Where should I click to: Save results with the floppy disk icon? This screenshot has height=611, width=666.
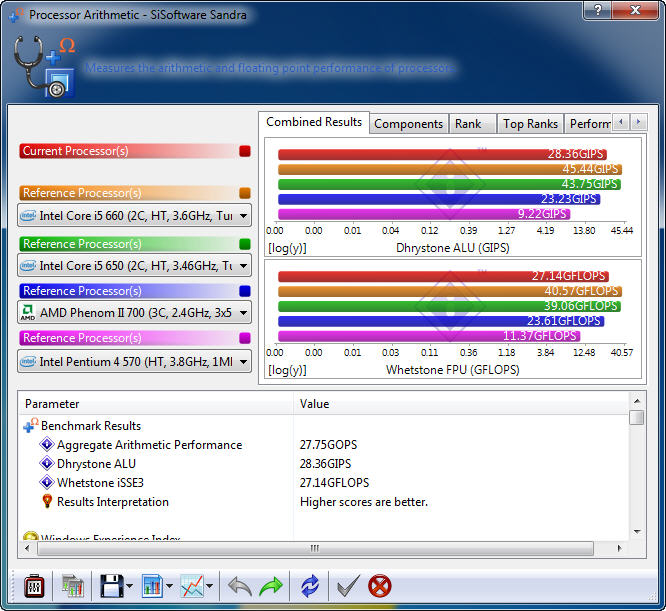(112, 586)
